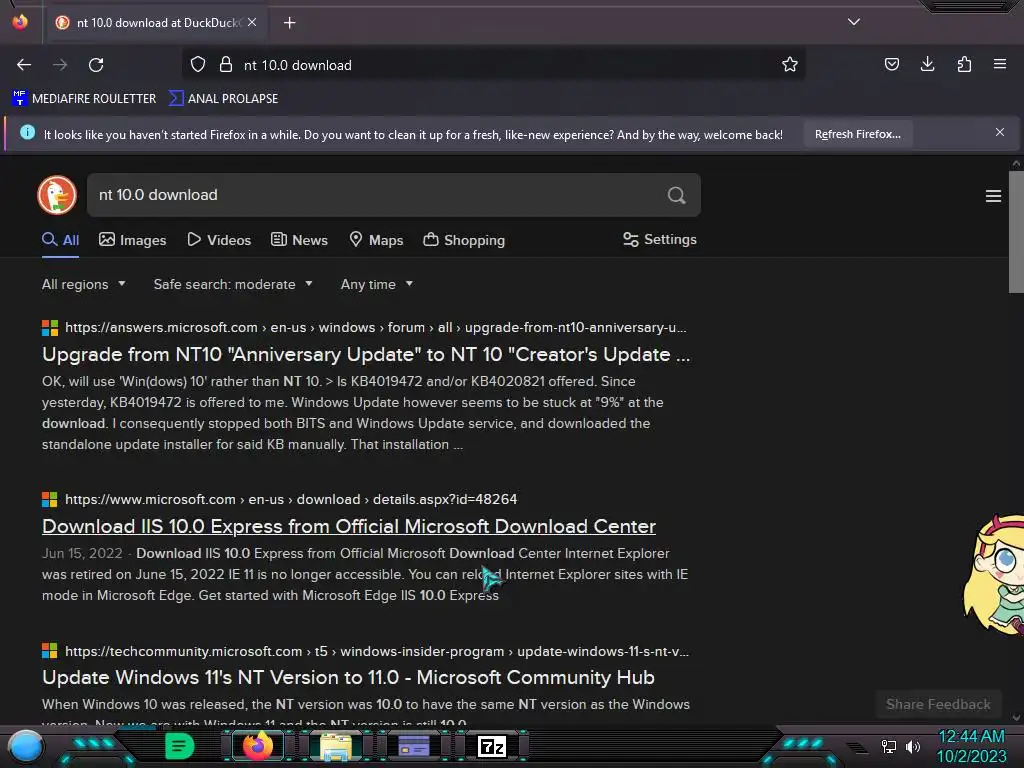The width and height of the screenshot is (1024, 768).
Task: Expand the Any time dropdown
Action: point(377,284)
